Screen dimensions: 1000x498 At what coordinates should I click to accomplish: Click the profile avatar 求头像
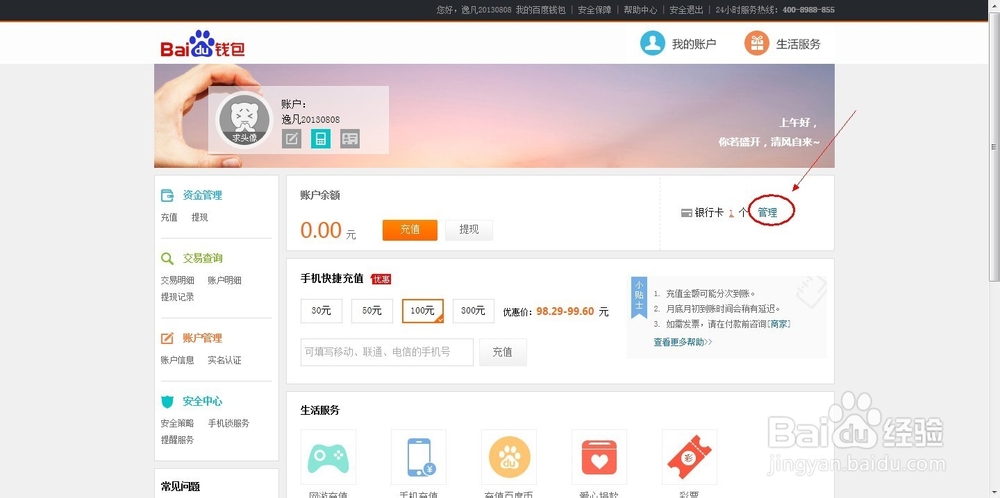click(245, 119)
